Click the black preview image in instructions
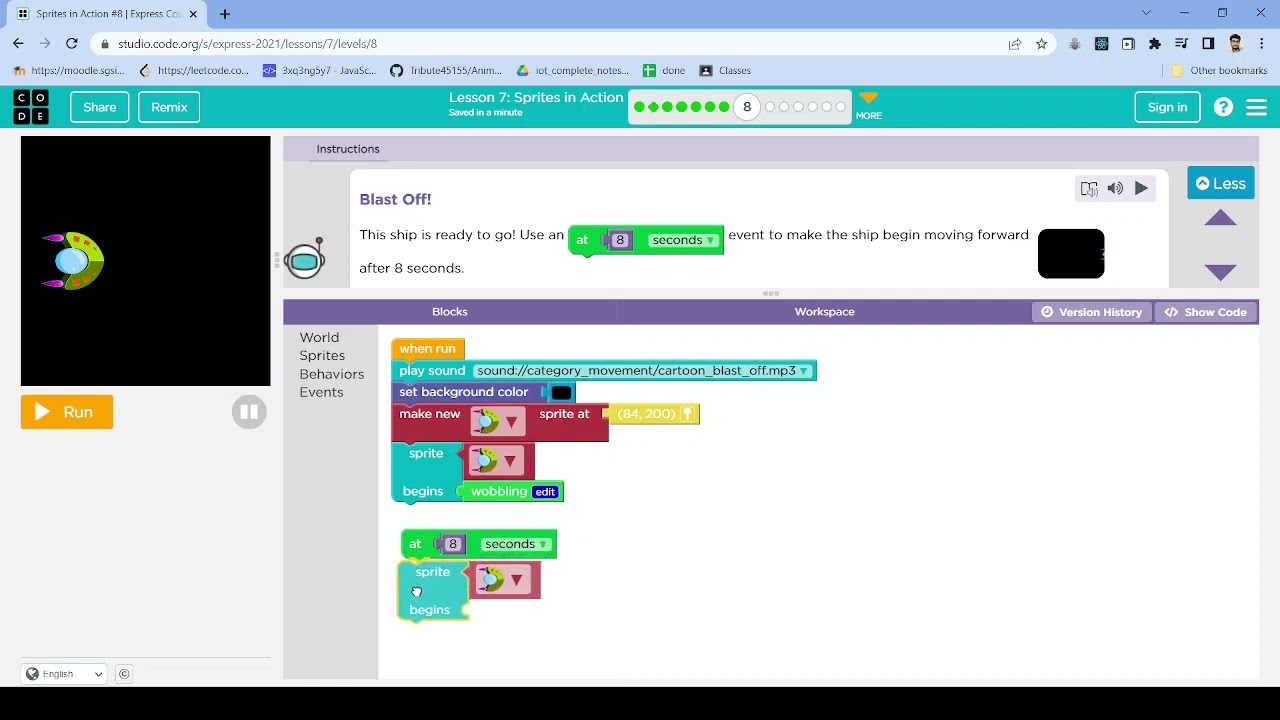1280x720 pixels. [1071, 254]
